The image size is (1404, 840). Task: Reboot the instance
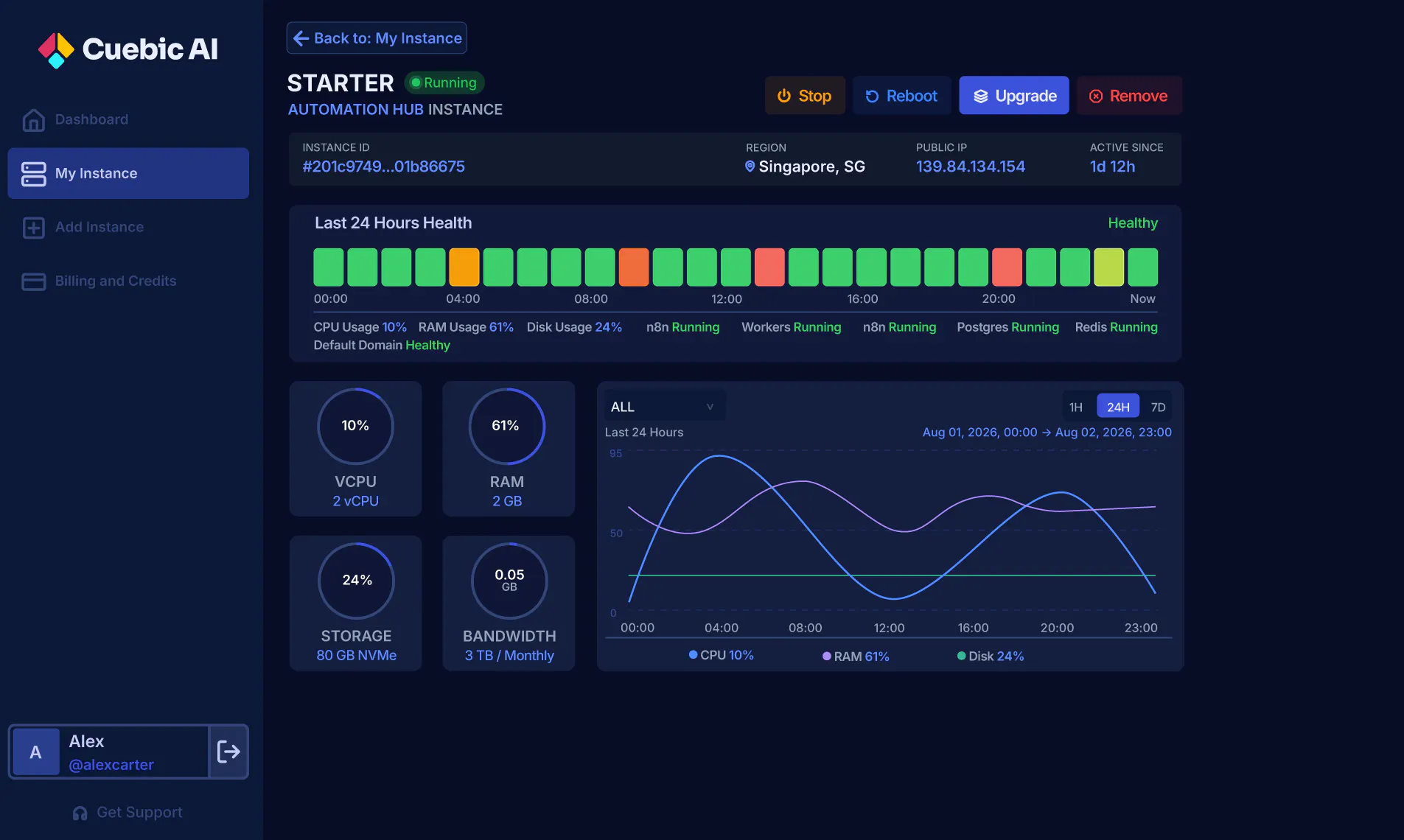click(901, 96)
